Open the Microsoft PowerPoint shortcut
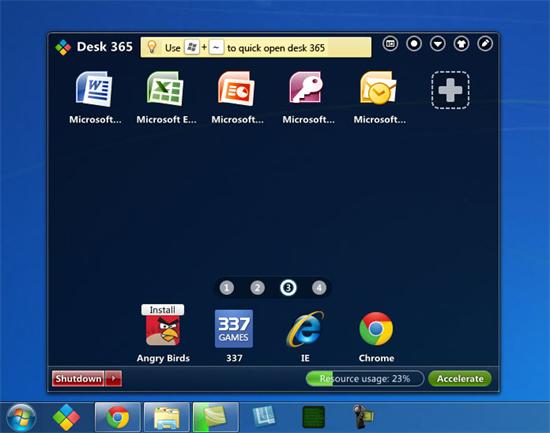Viewport: 550px width, 433px height. [236, 89]
